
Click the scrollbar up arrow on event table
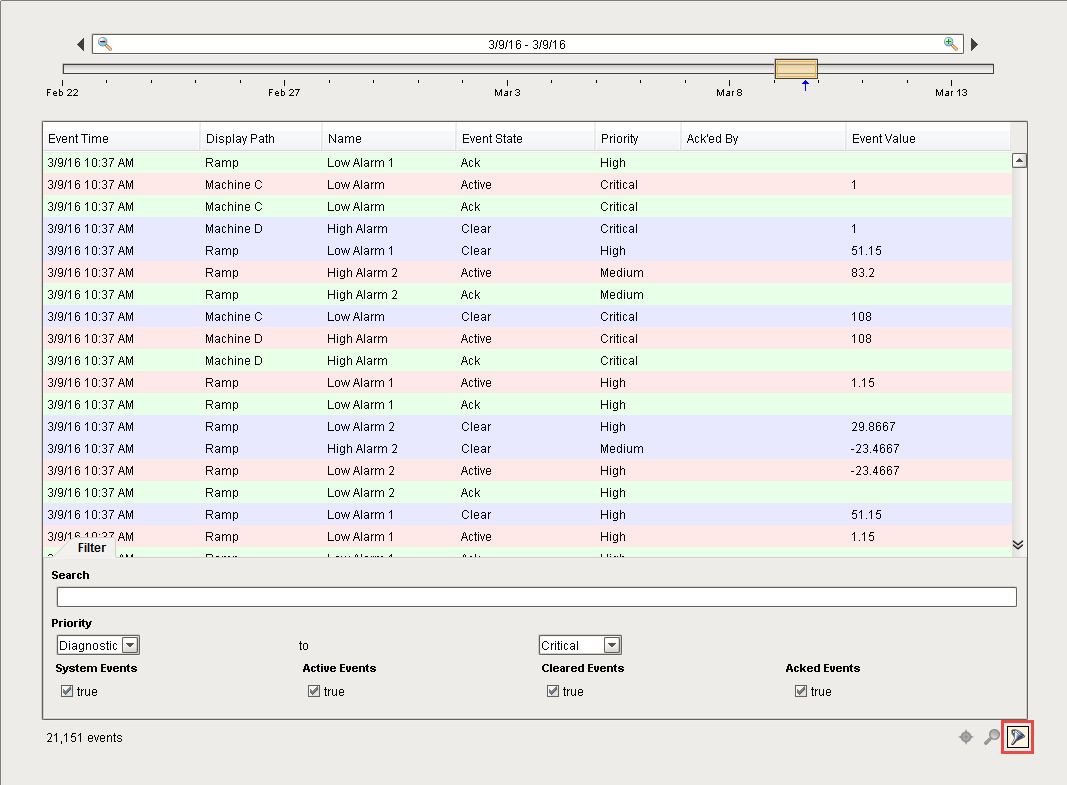pos(1019,159)
